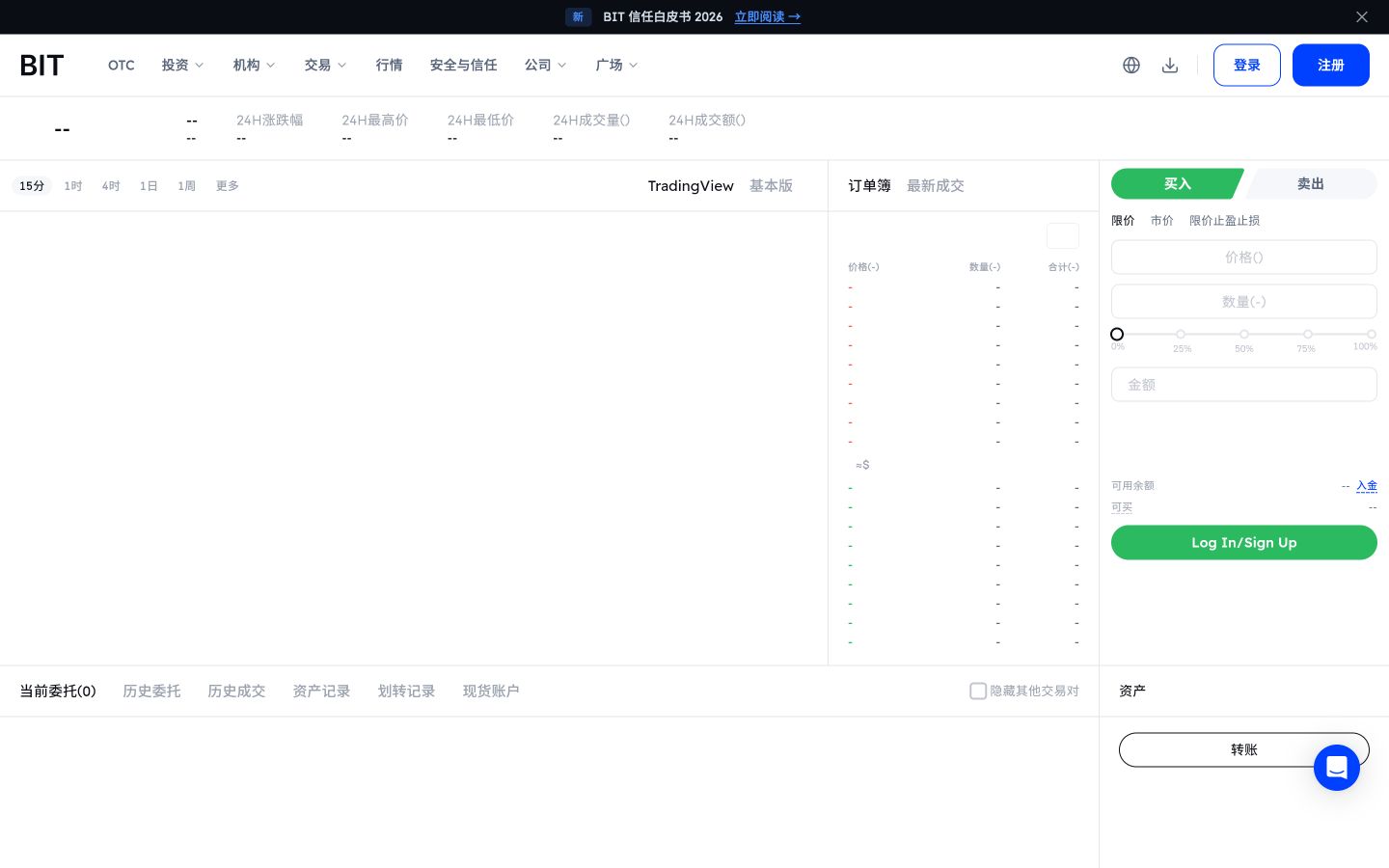Open the 资产记录 asset records tab
Viewport: 1389px width, 868px height.
point(321,692)
